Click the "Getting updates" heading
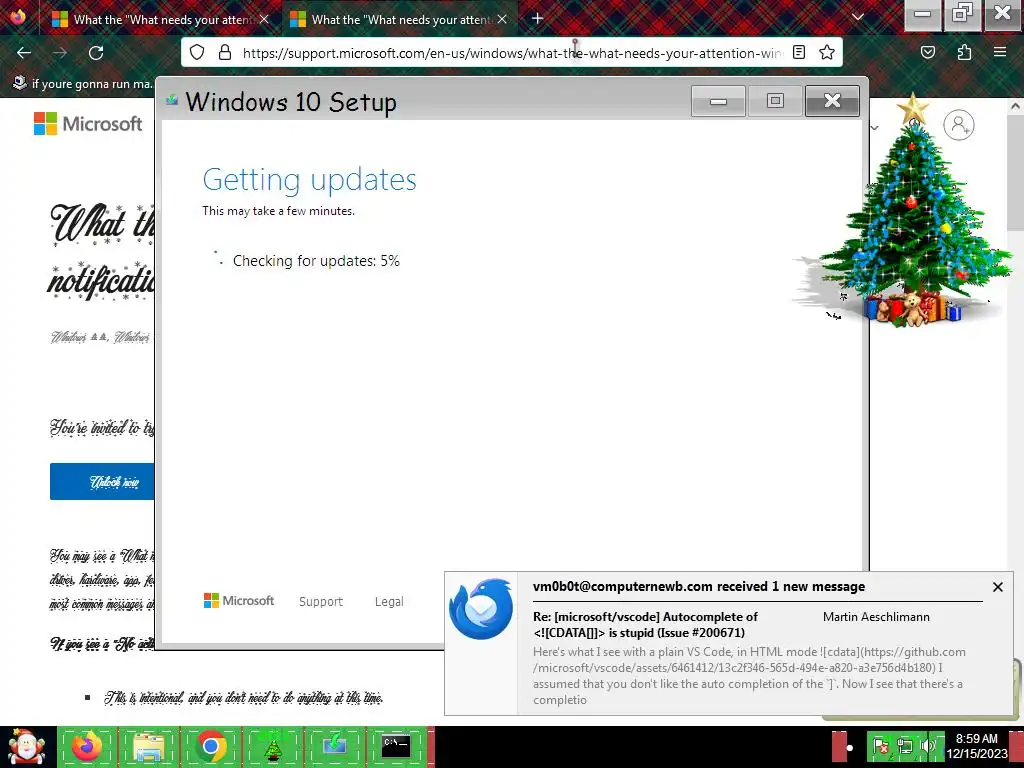The width and height of the screenshot is (1024, 768). coord(309,180)
